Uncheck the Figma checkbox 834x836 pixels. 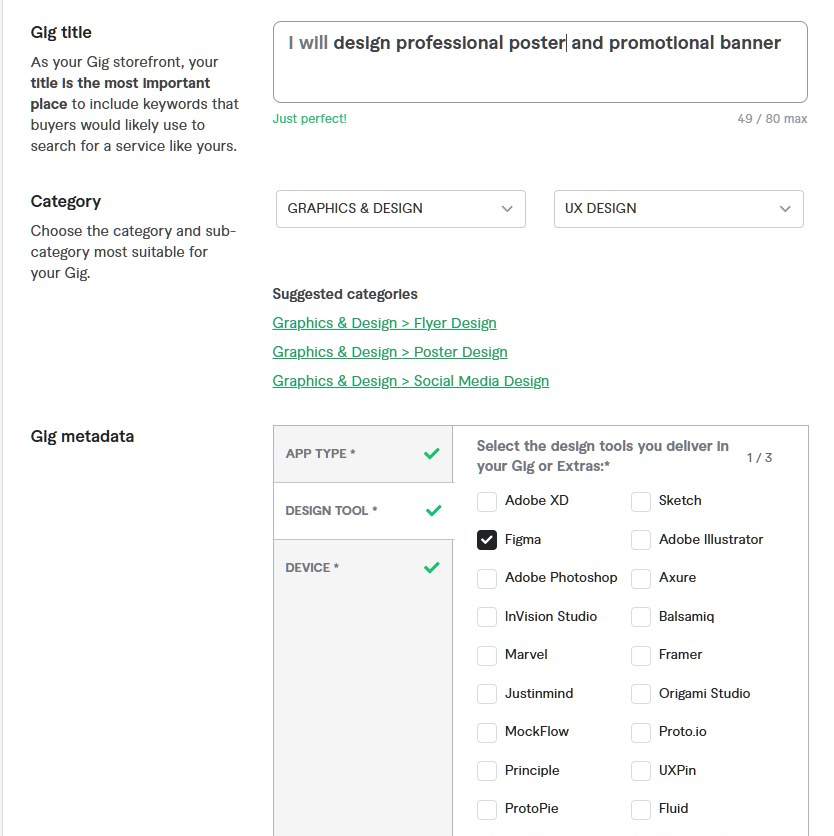click(487, 540)
